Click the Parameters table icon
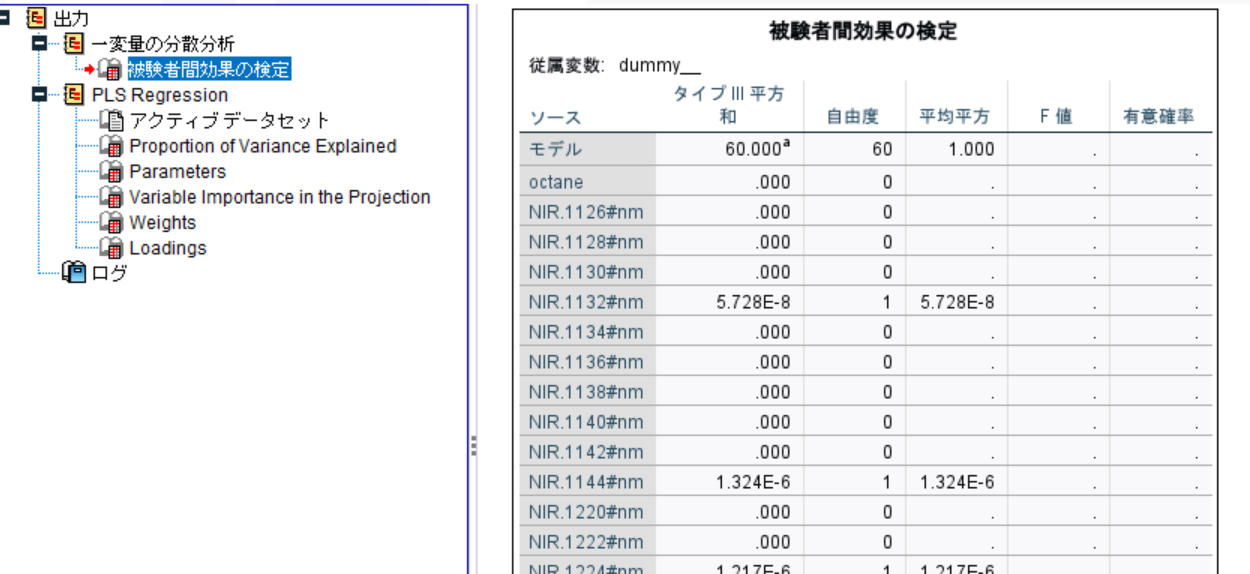This screenshot has height=574, width=1250. tap(112, 172)
